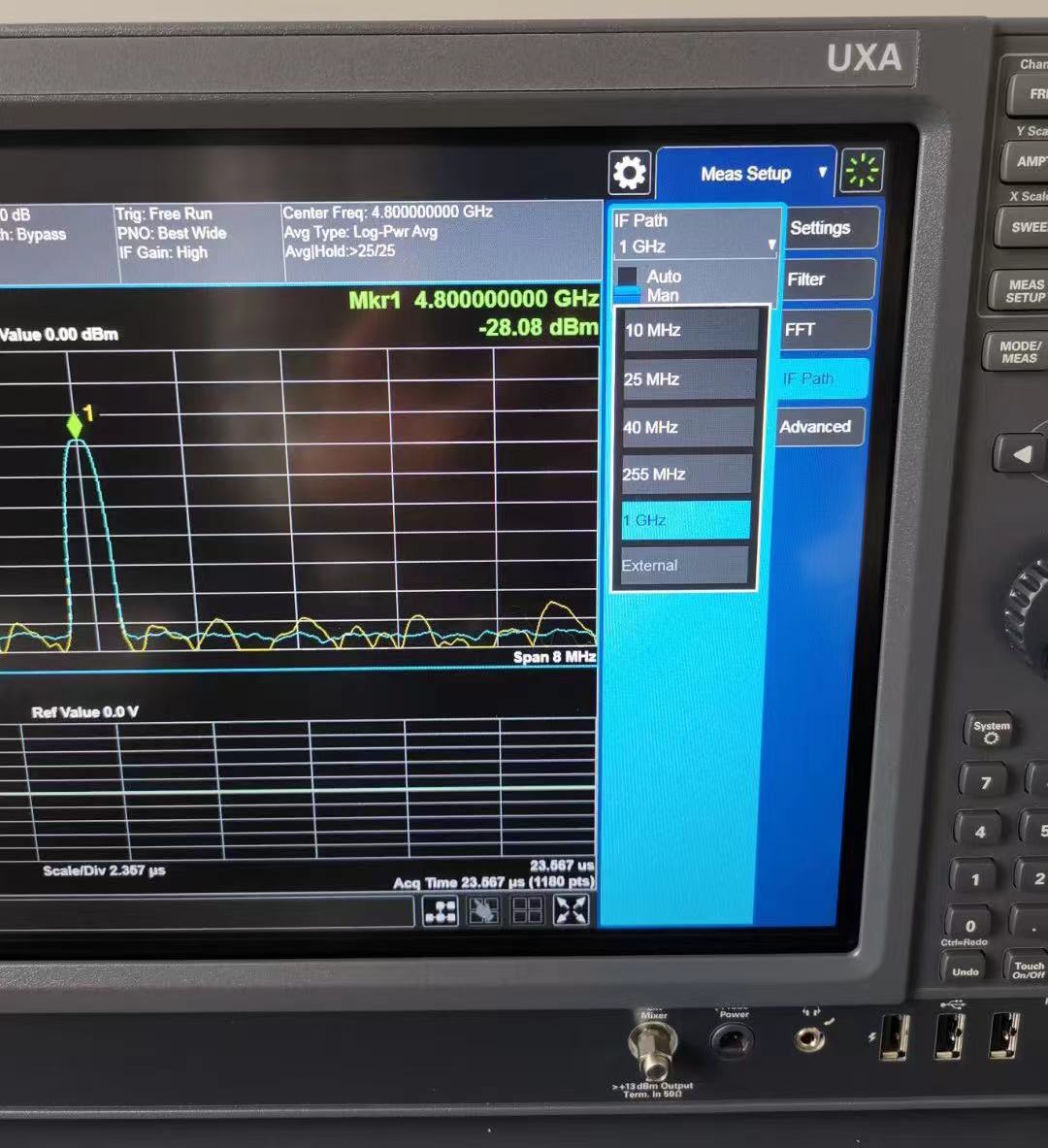Click the Avg|Hold >25/25 counter
Image resolution: width=1048 pixels, height=1148 pixels.
point(340,250)
